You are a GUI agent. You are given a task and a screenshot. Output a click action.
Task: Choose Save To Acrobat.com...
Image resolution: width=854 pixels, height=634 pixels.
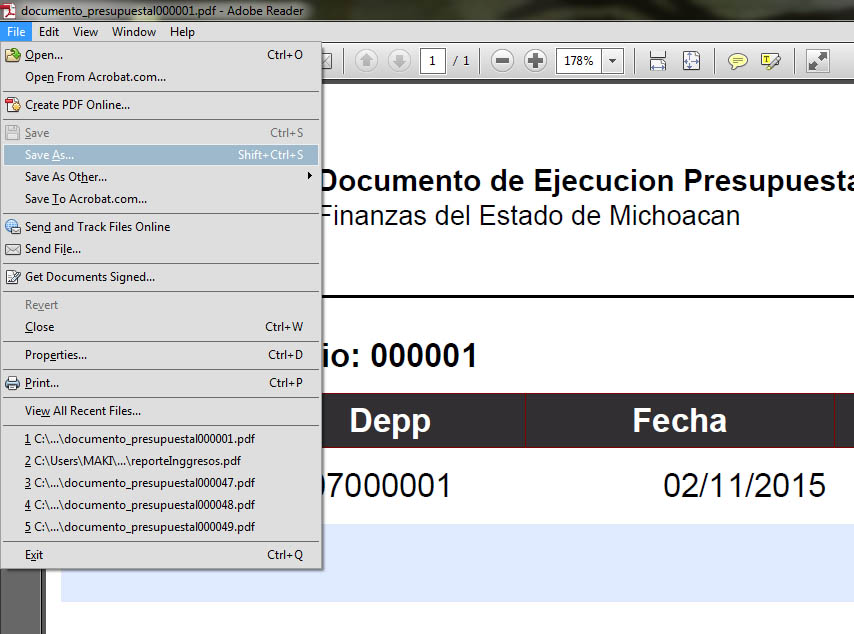161,199
